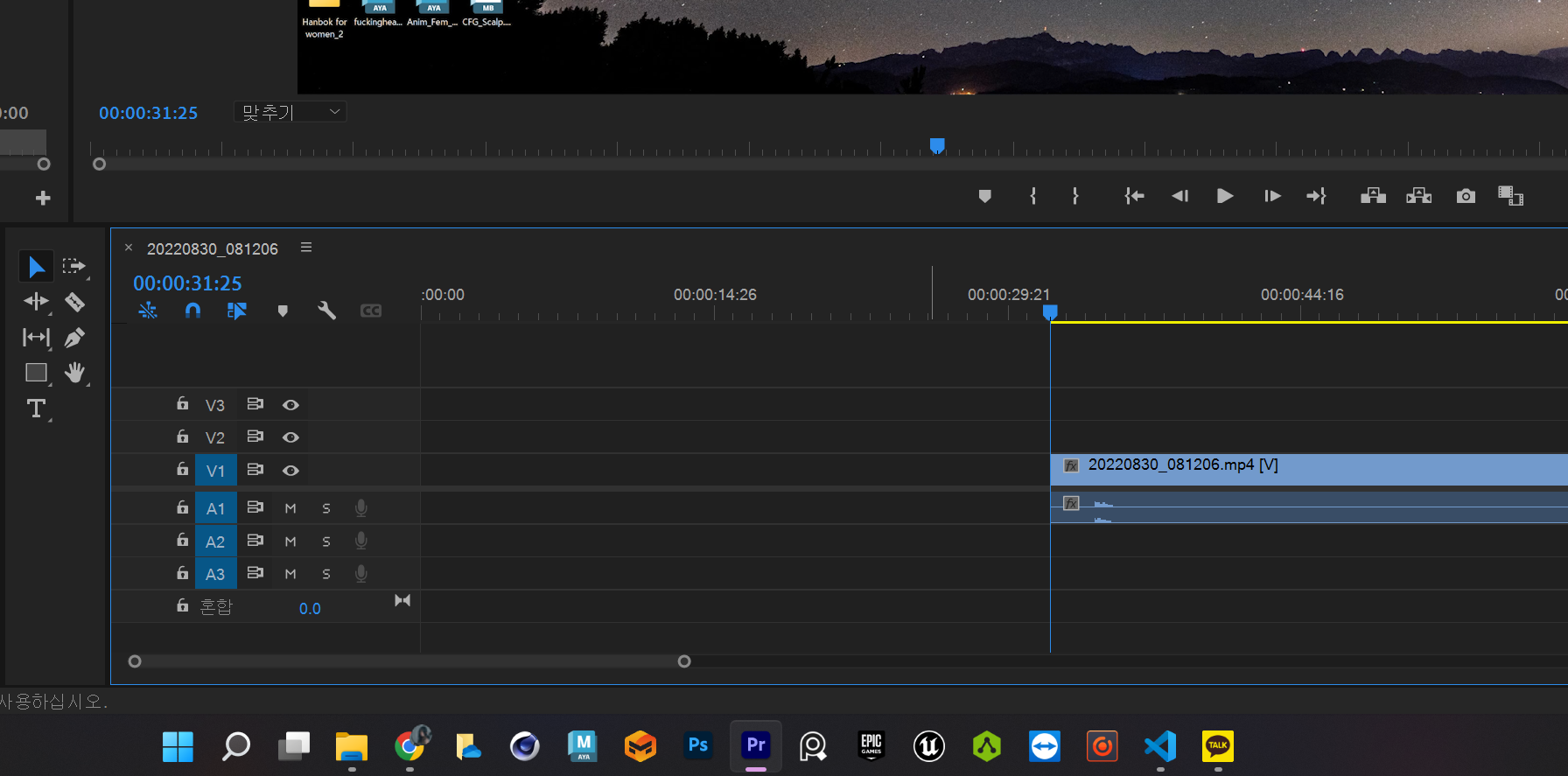
Task: Mute the A1 audio track
Action: (290, 508)
